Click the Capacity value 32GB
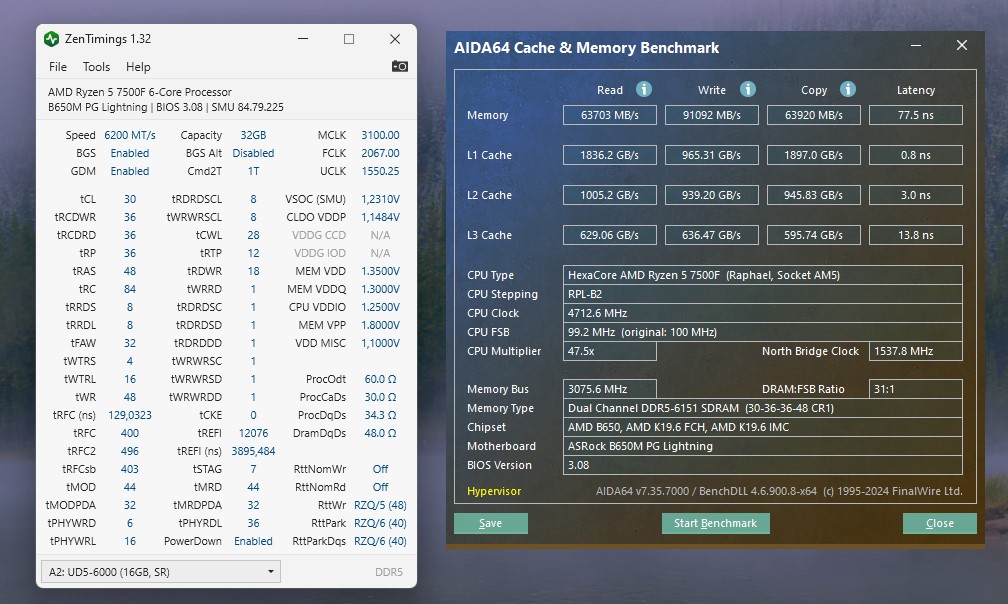 (x=253, y=135)
